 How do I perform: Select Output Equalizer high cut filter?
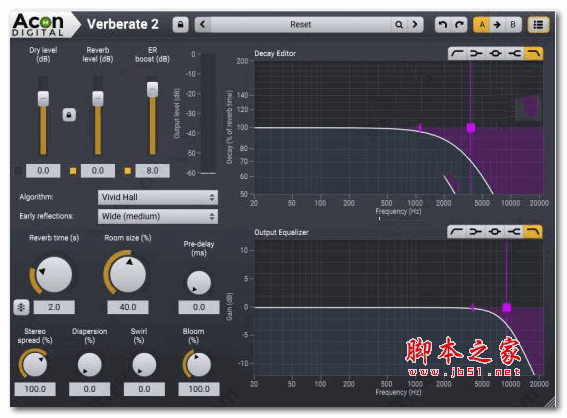pos(533,231)
